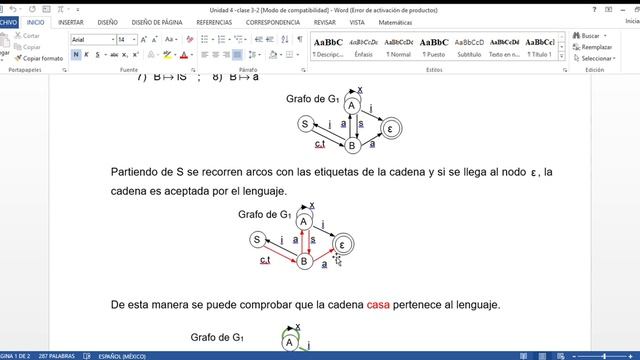Screen dimensions: 640x360
Task: Switch to the REVISAR tab
Action: (324, 22)
